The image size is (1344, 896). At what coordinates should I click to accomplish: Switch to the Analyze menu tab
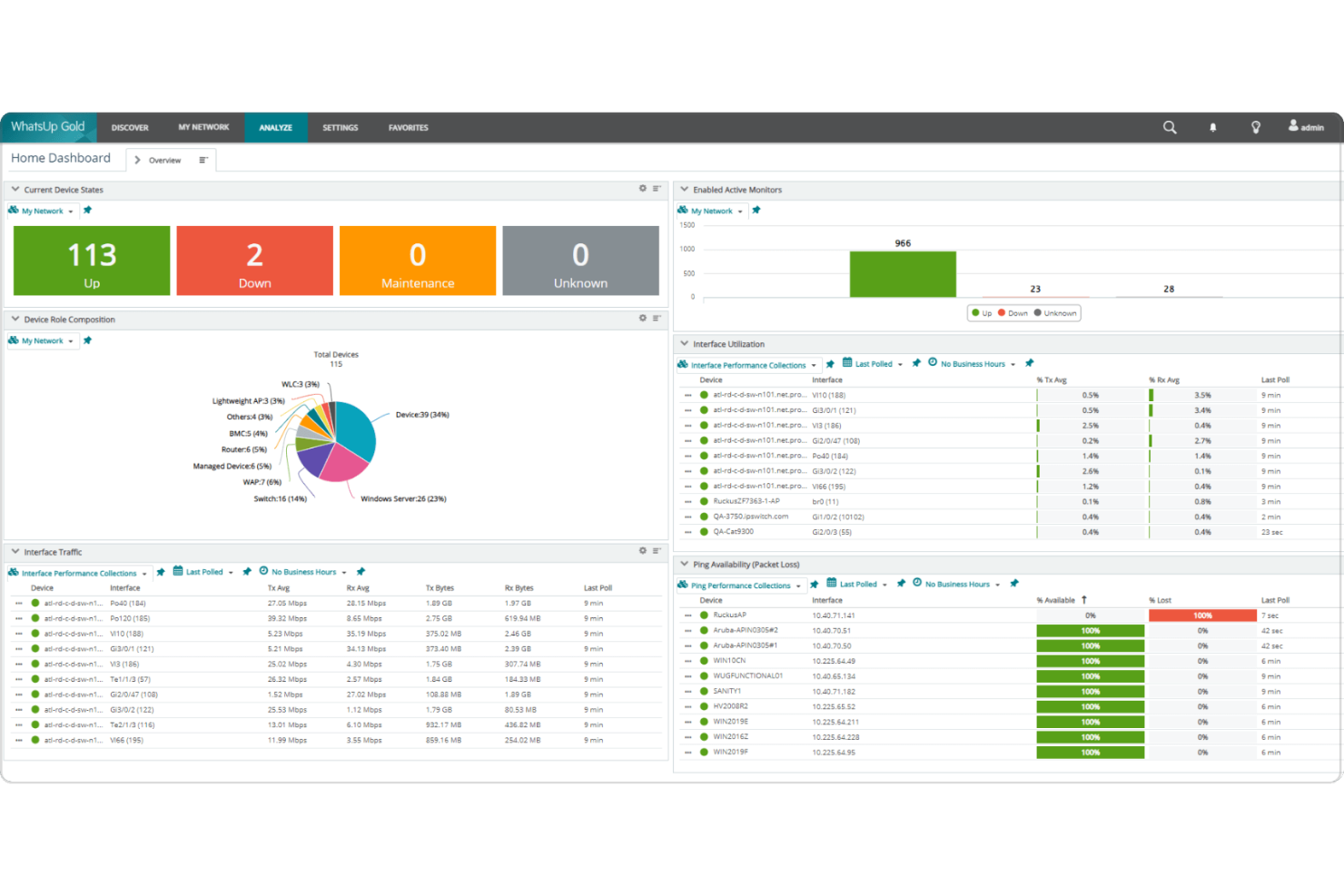click(x=276, y=127)
